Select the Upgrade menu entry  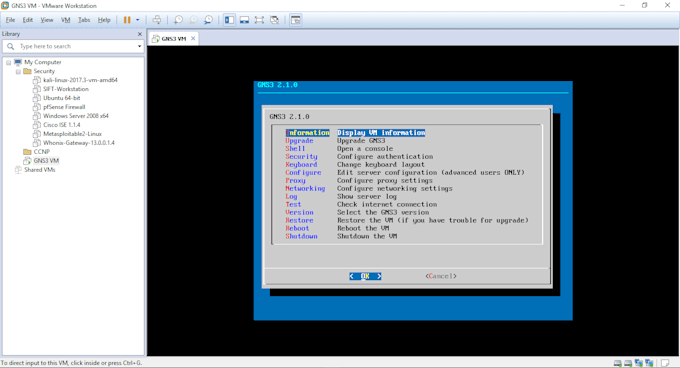coord(299,140)
